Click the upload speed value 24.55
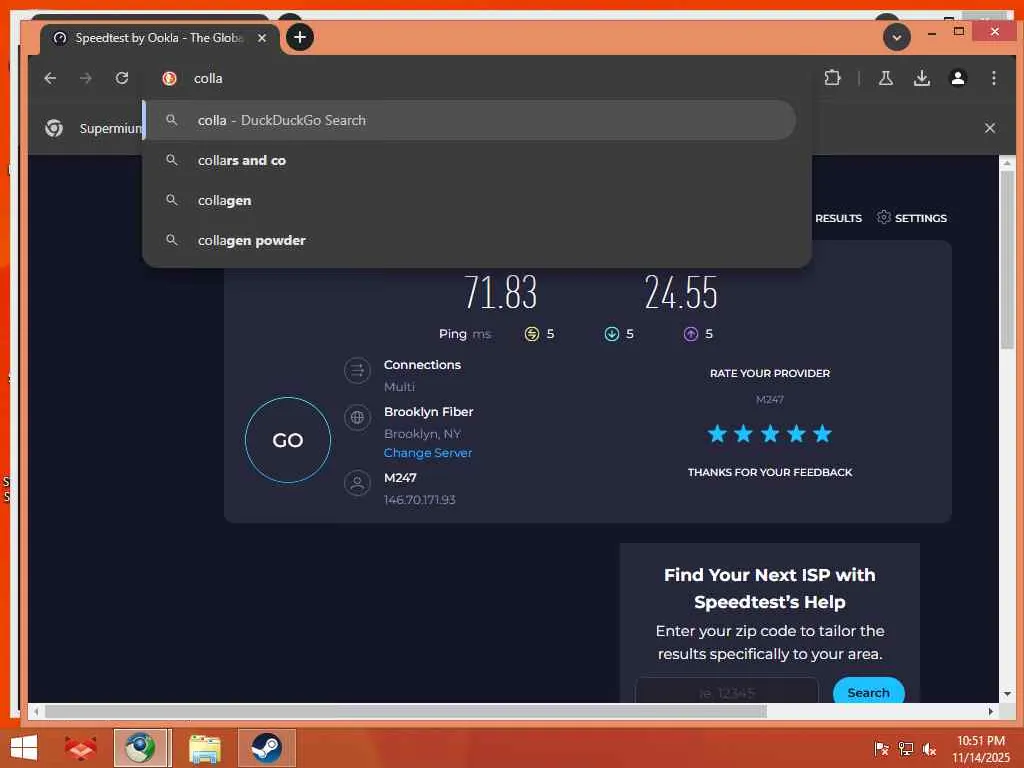 coord(680,292)
